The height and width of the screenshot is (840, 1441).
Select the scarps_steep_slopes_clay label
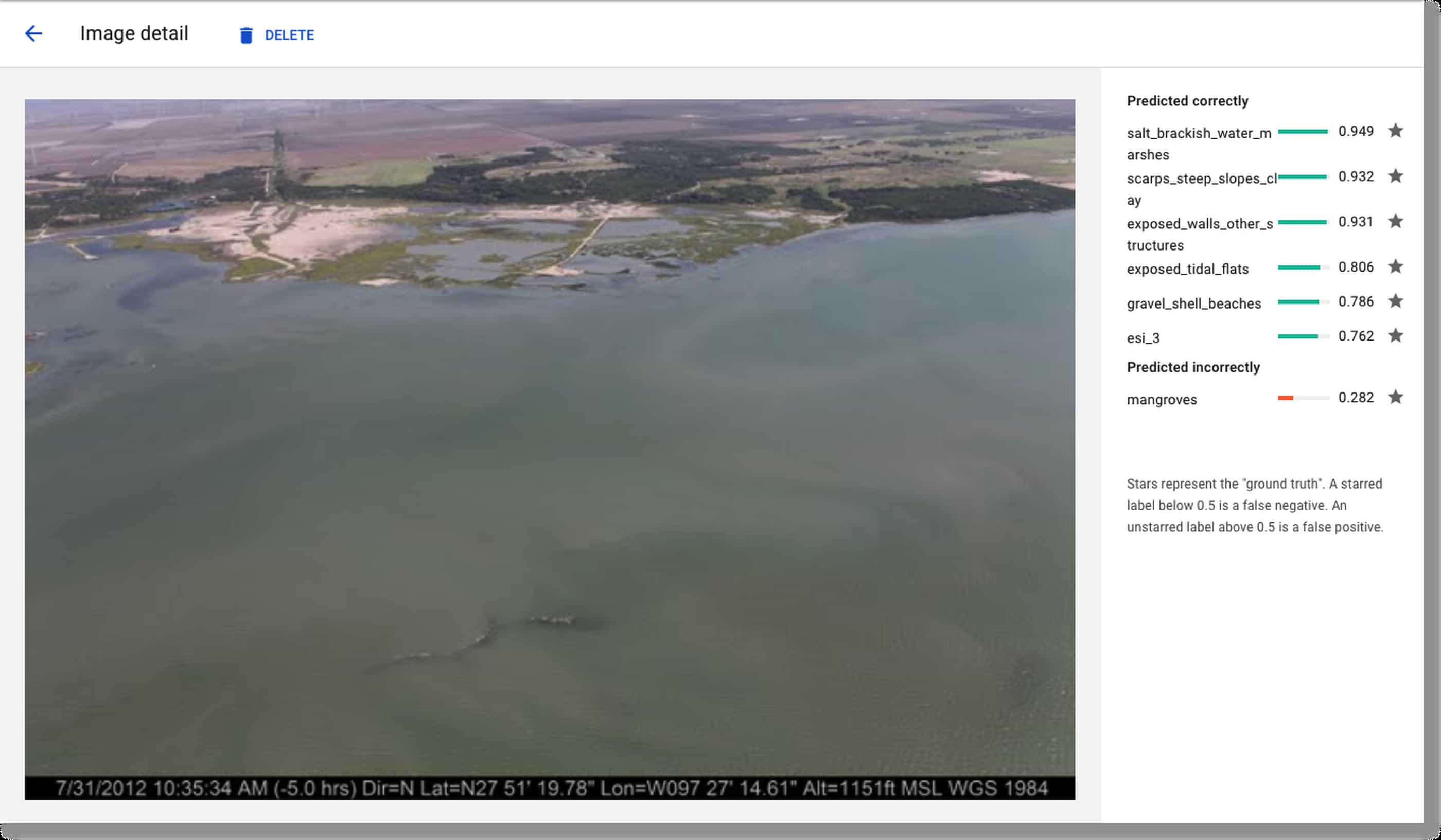point(1201,189)
